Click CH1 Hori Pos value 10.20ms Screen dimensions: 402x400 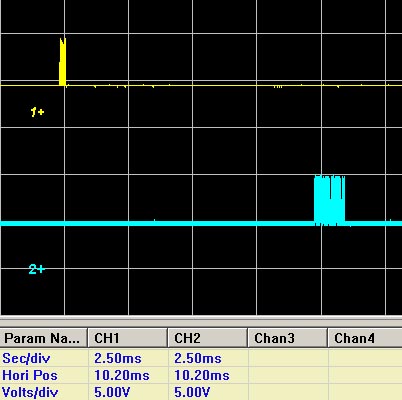(x=122, y=375)
